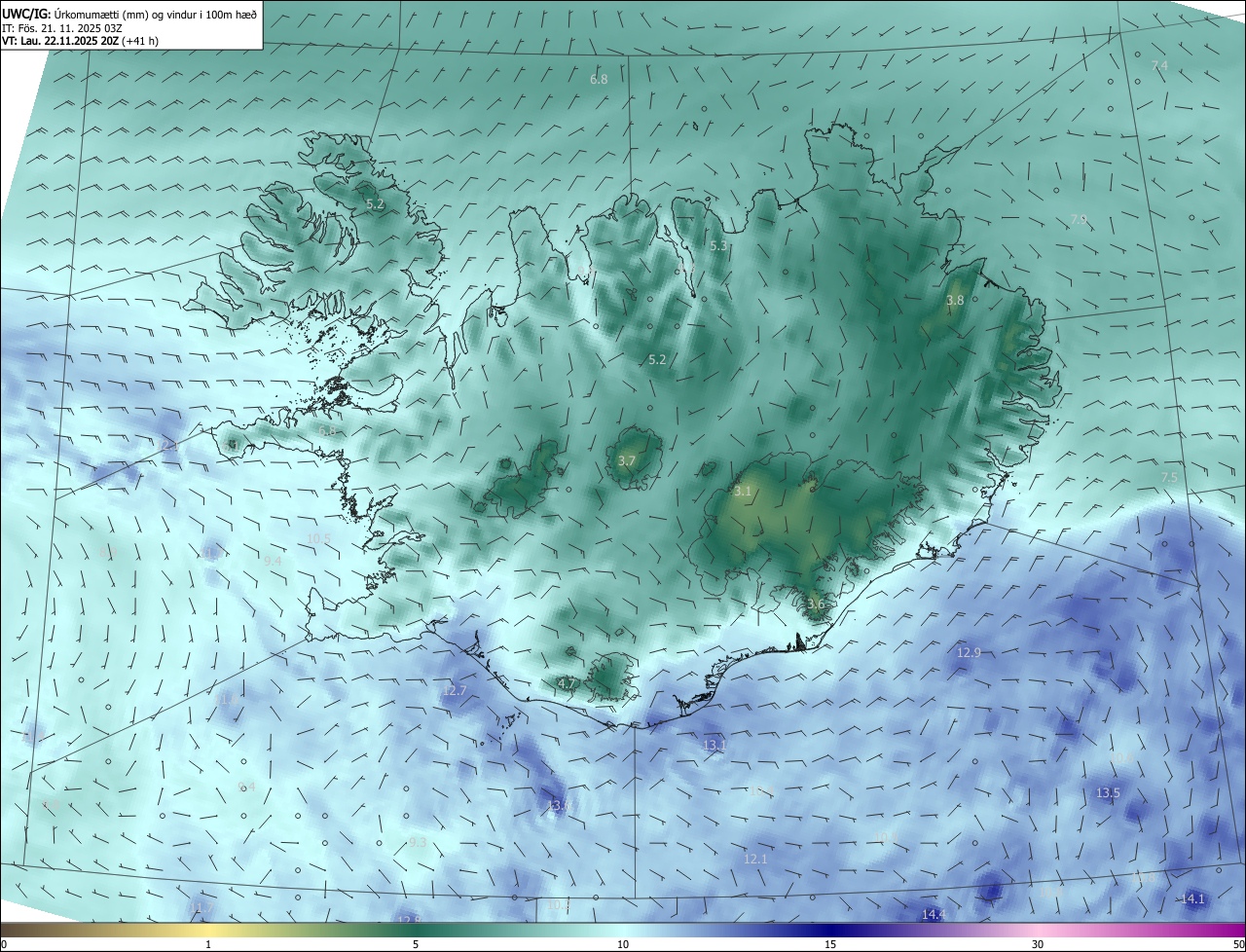Click the 3.8 value in east Iceland
The image size is (1246, 952).
[955, 301]
